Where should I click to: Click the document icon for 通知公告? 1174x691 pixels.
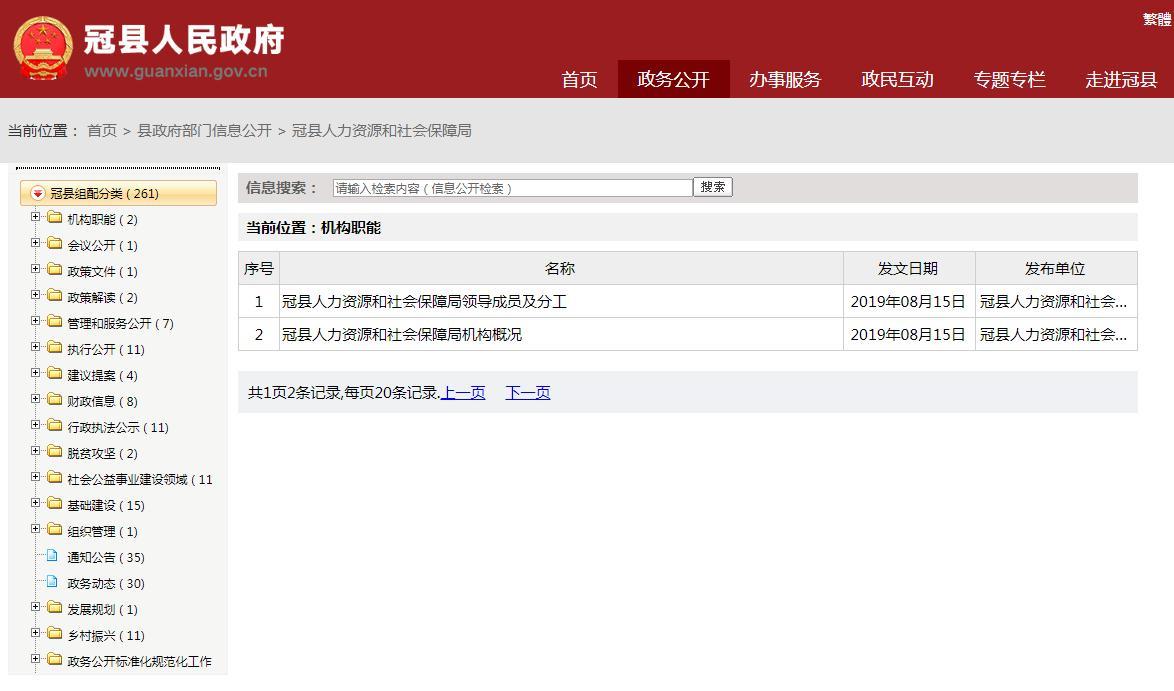coord(52,556)
